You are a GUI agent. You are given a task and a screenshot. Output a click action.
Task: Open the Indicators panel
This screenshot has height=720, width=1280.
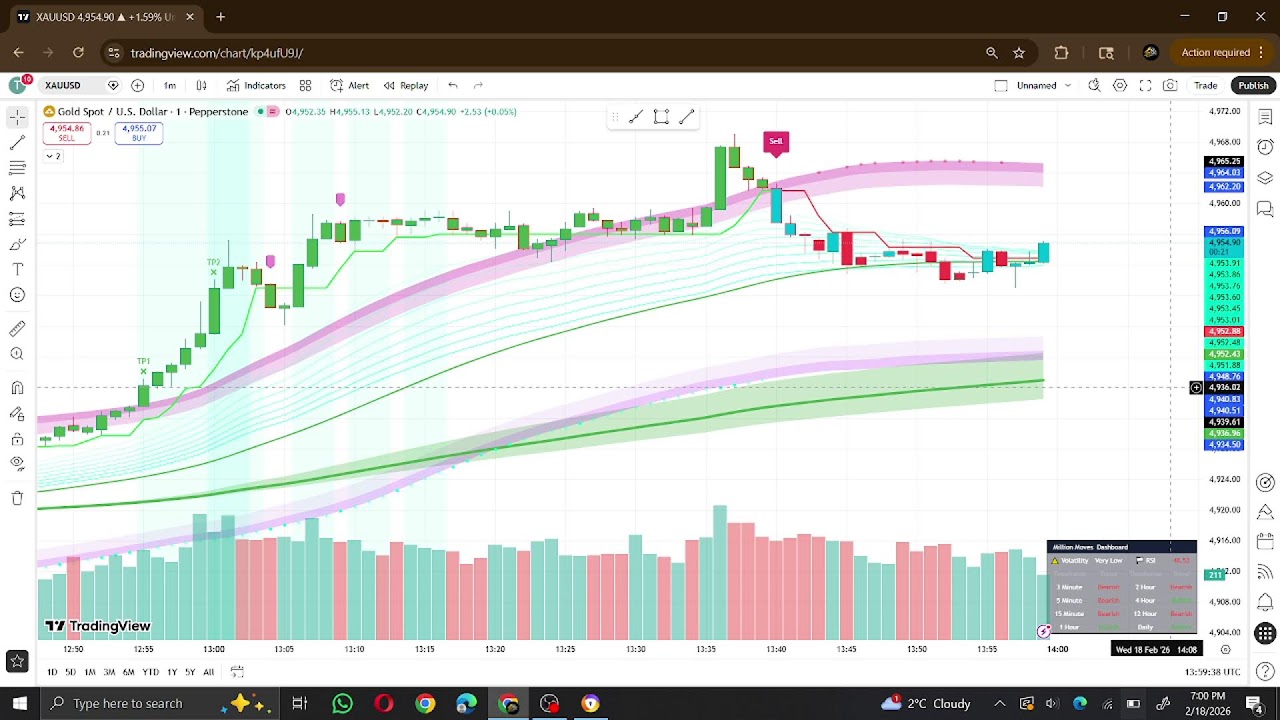256,85
